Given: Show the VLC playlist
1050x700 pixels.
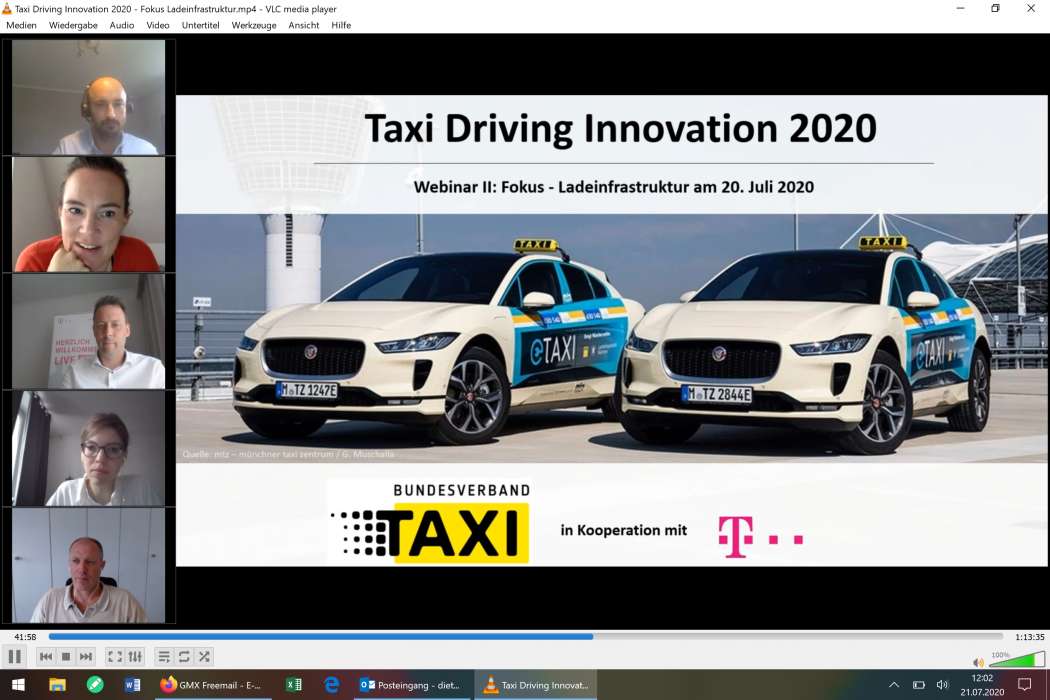Looking at the screenshot, I should click(x=164, y=656).
